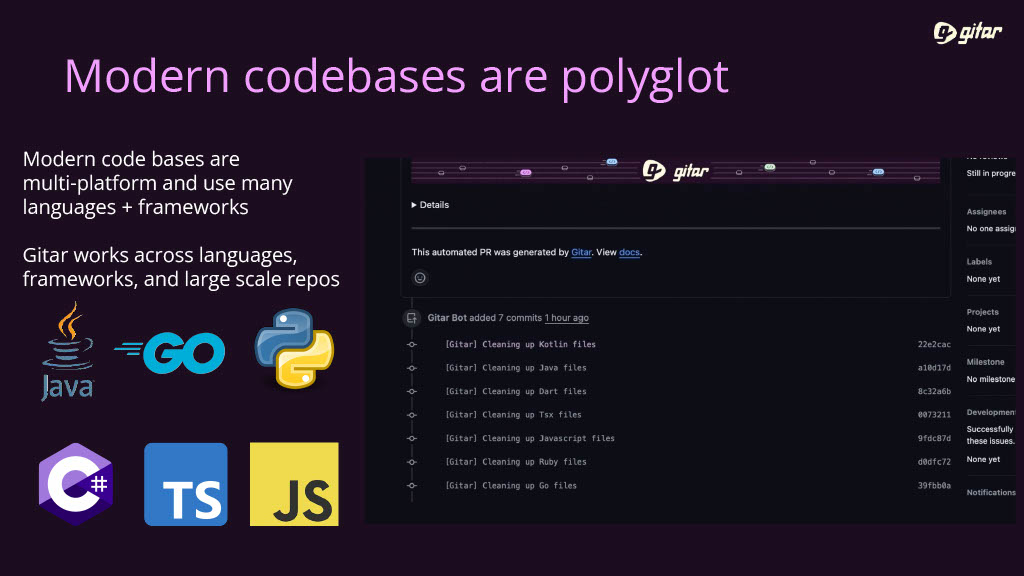This screenshot has width=1024, height=576.
Task: Open the docs link
Action: click(630, 252)
